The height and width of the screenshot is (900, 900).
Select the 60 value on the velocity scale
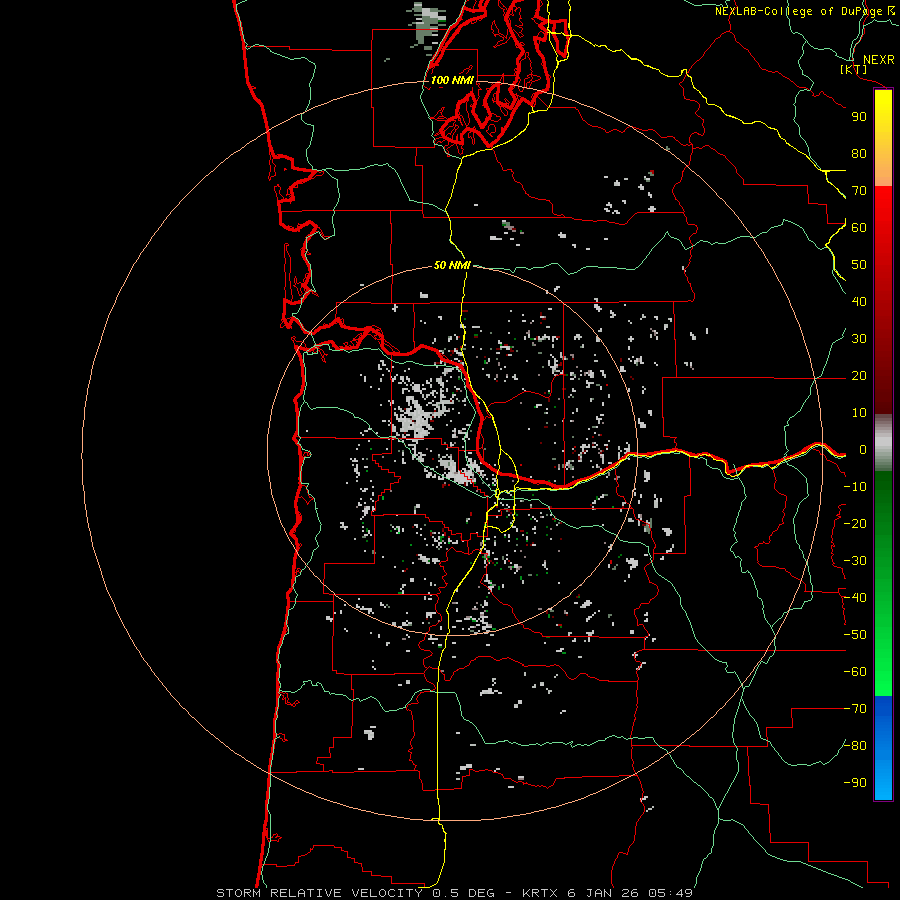859,228
